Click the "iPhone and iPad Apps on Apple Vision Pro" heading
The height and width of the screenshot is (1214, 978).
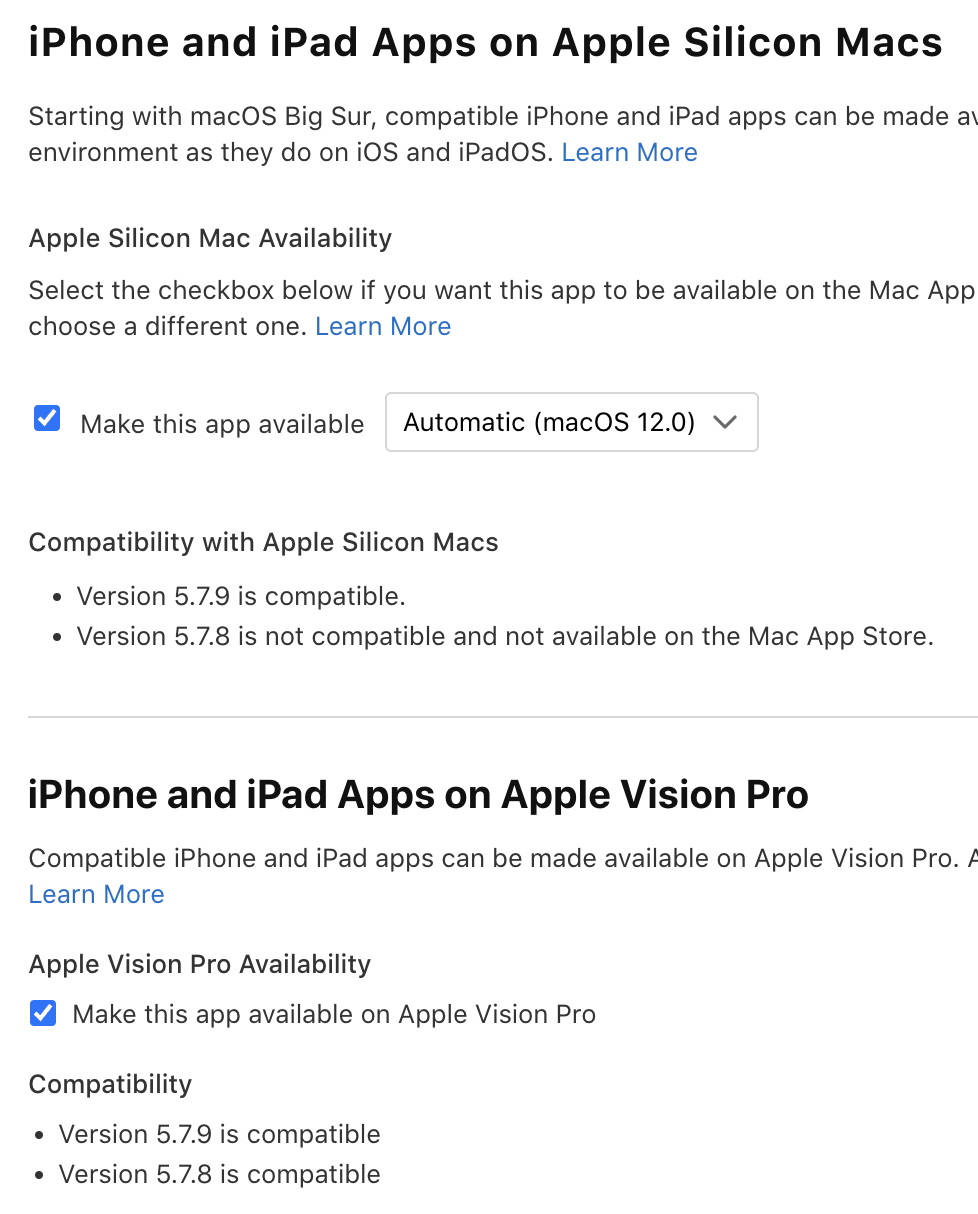tap(418, 795)
